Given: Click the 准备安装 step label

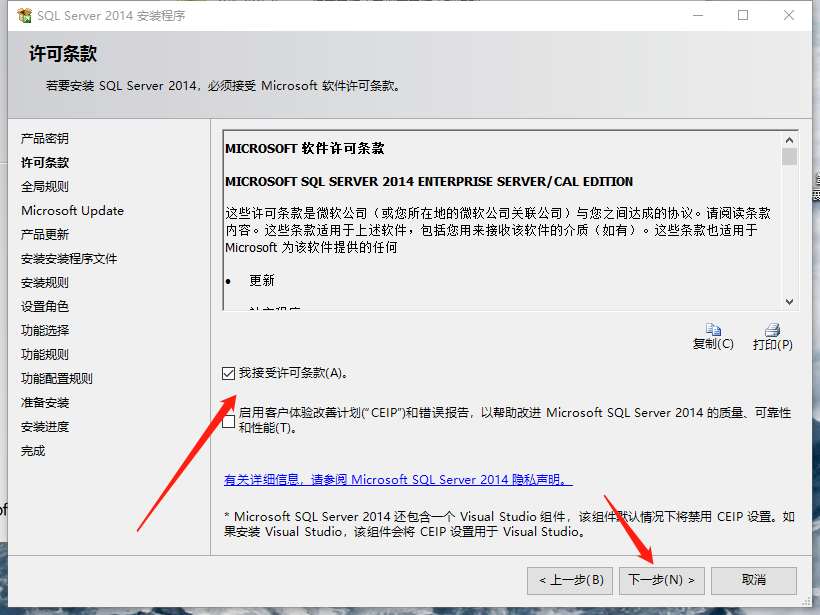Looking at the screenshot, I should click(x=45, y=403).
